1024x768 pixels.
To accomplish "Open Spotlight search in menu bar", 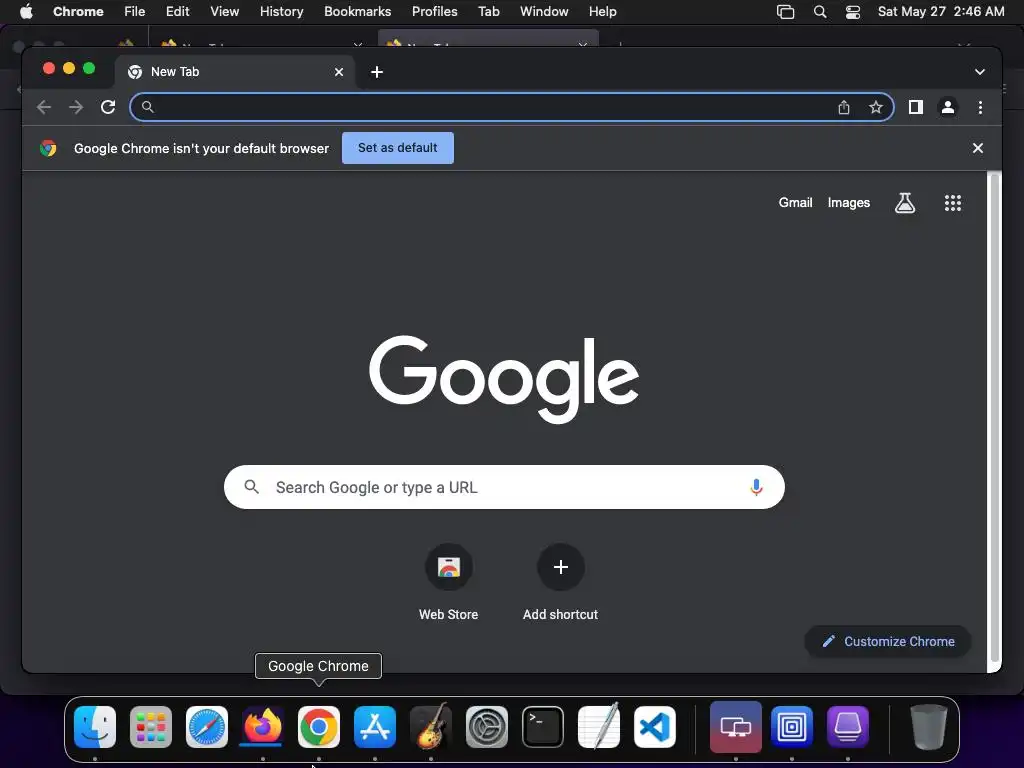I will (x=820, y=12).
